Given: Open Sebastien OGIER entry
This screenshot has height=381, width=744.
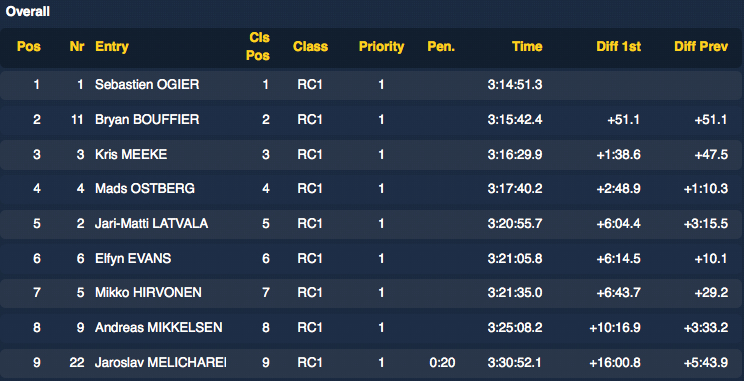Looking at the screenshot, I should (x=147, y=84).
